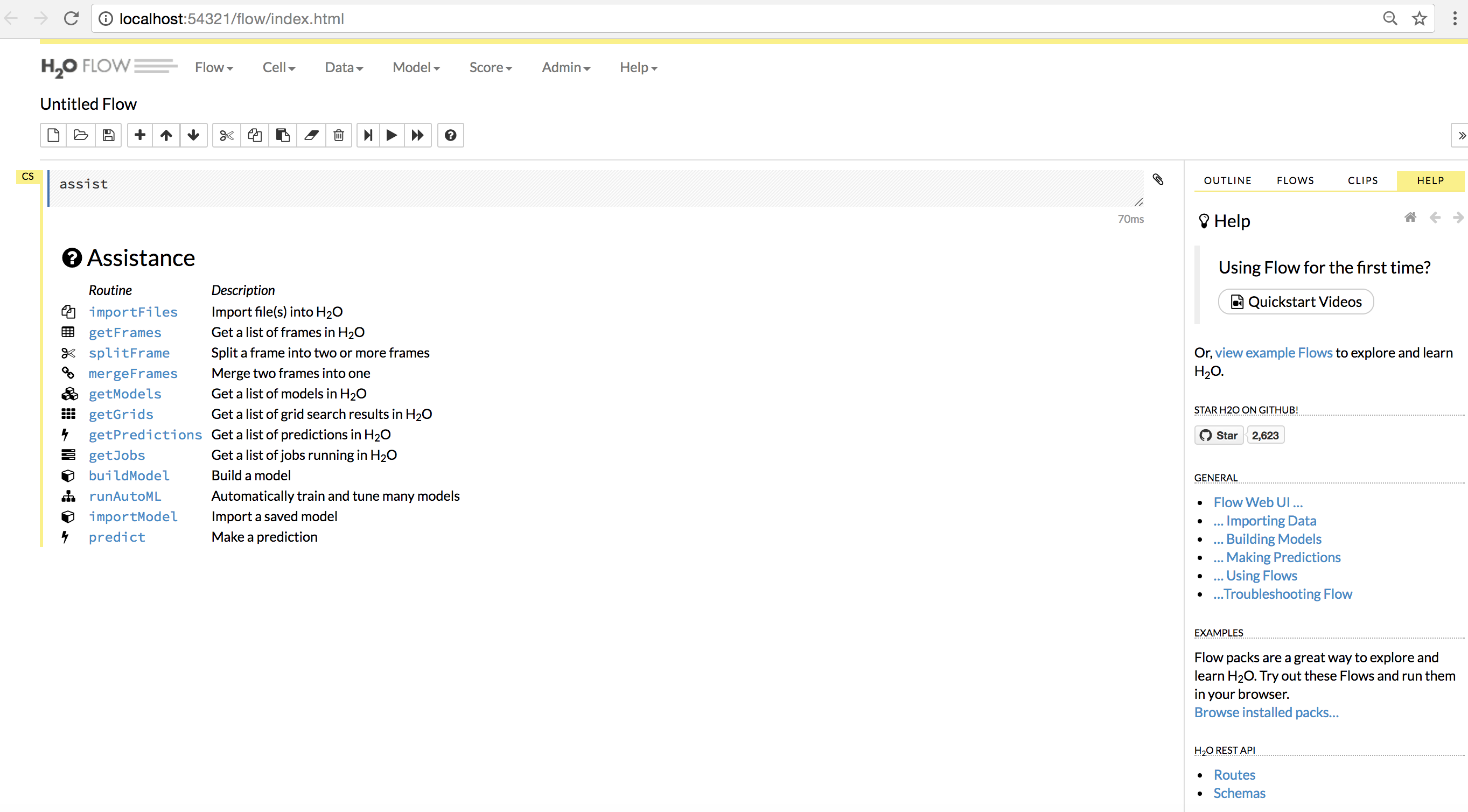The height and width of the screenshot is (812, 1468).
Task: Switch to the OUTLINE tab
Action: click(x=1227, y=180)
